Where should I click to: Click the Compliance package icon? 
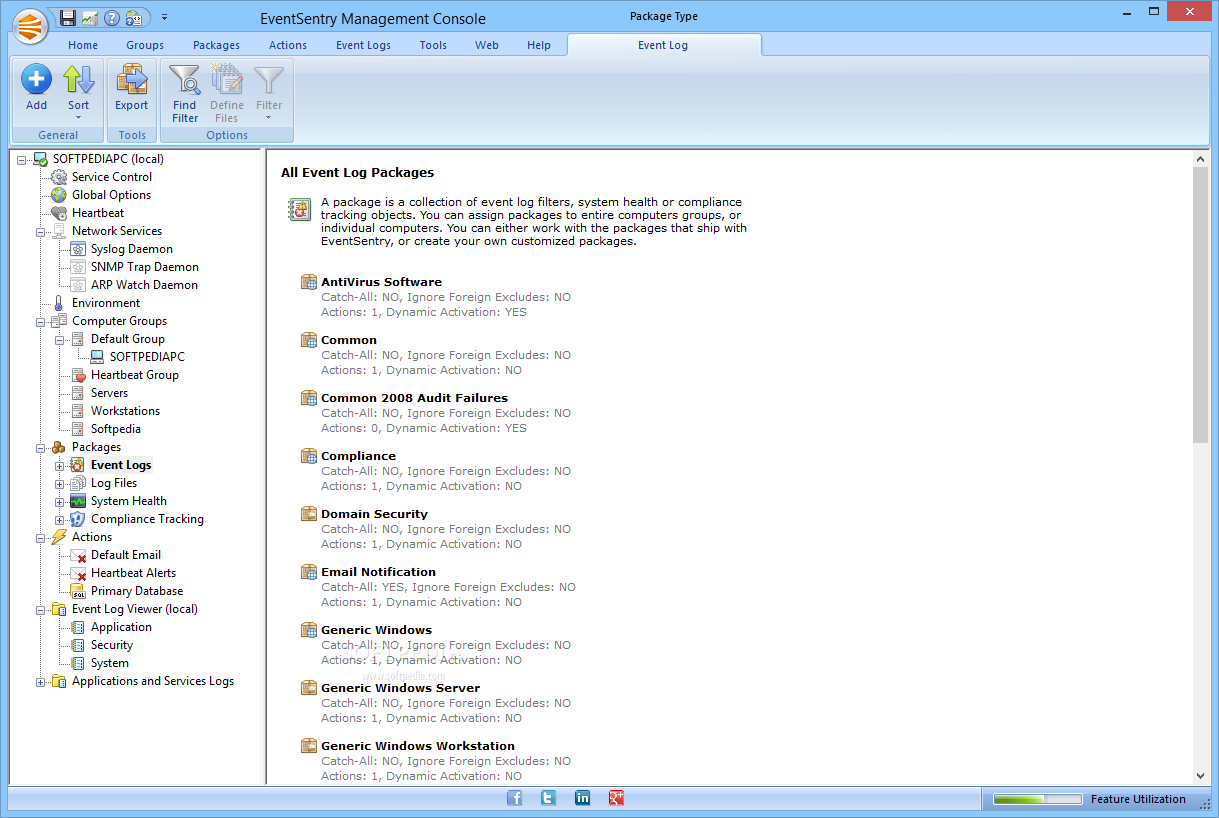pyautogui.click(x=309, y=456)
